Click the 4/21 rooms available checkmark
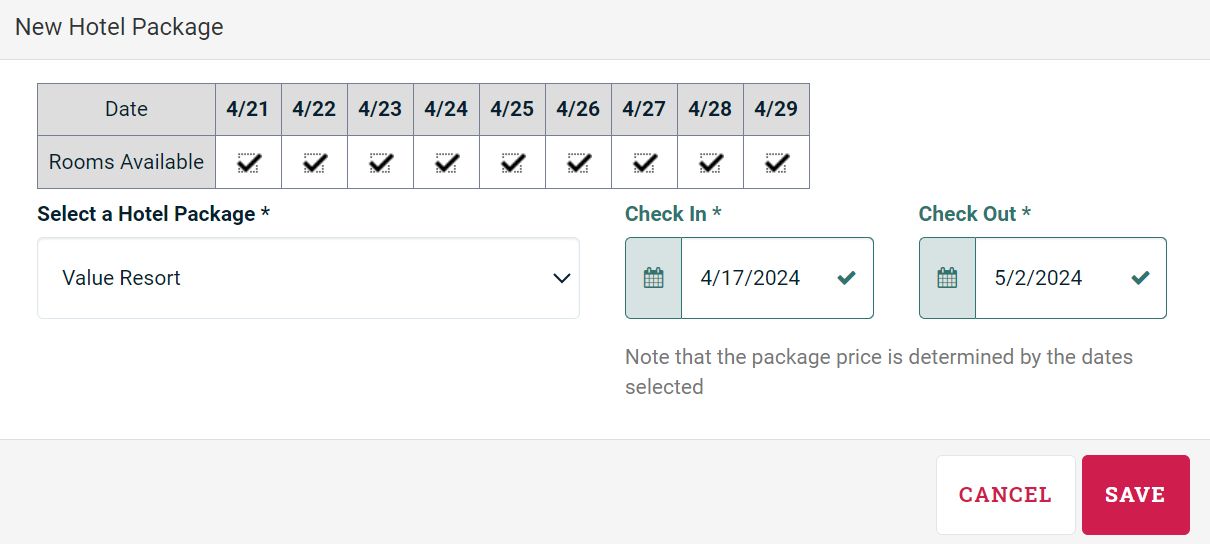 [249, 162]
